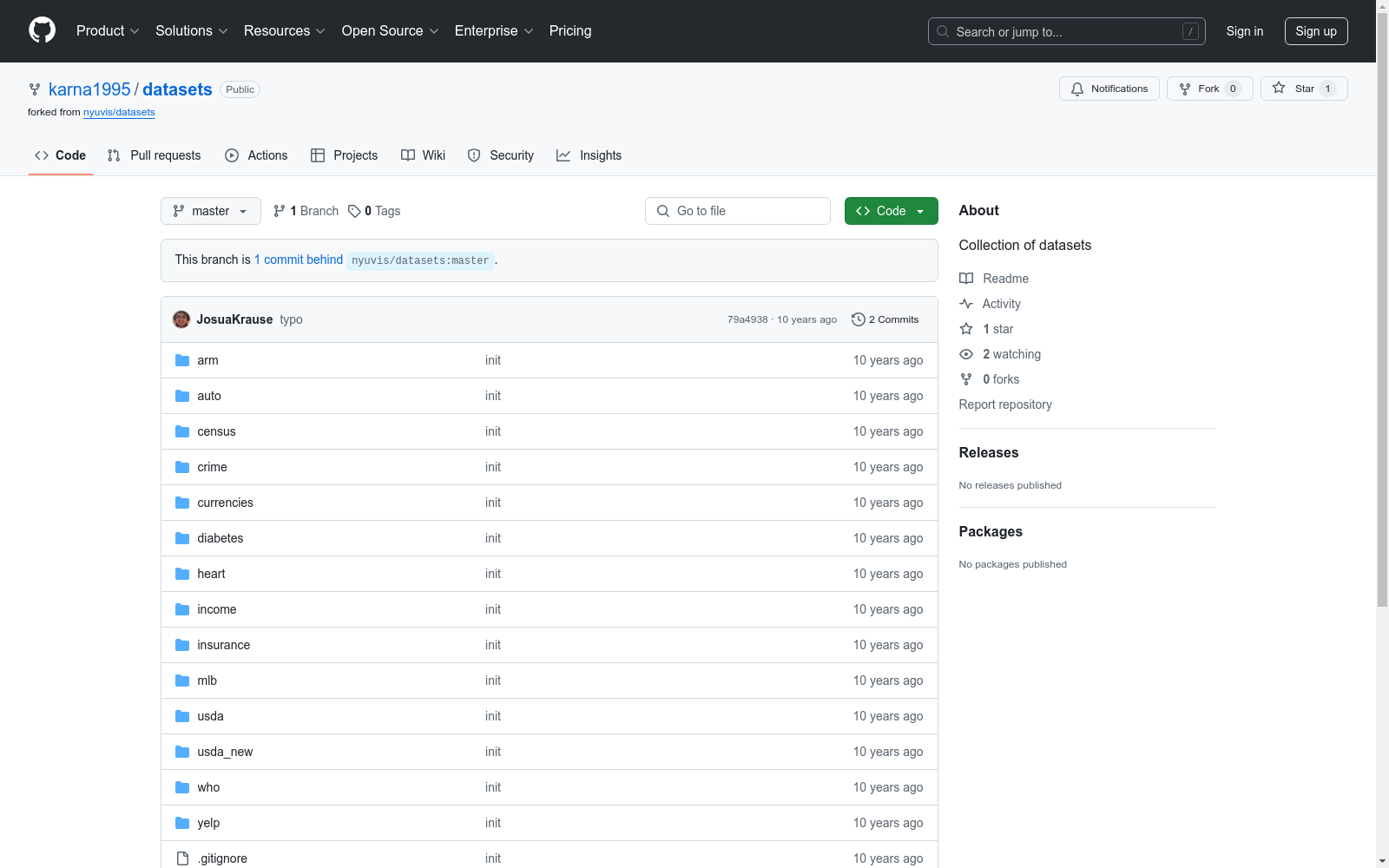Expand the Resources menu
Screen dimensions: 1389x868
point(285,31)
